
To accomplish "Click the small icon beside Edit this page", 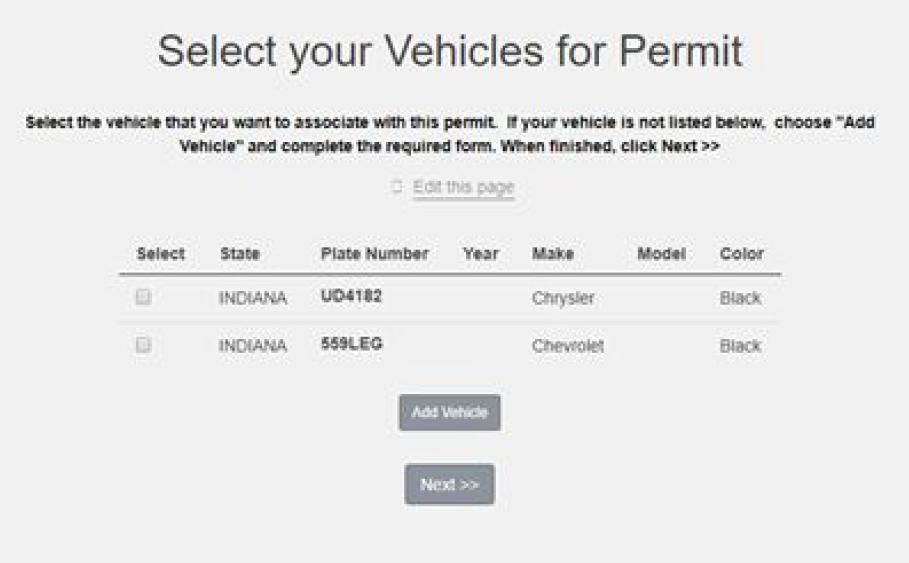I will tap(396, 187).
